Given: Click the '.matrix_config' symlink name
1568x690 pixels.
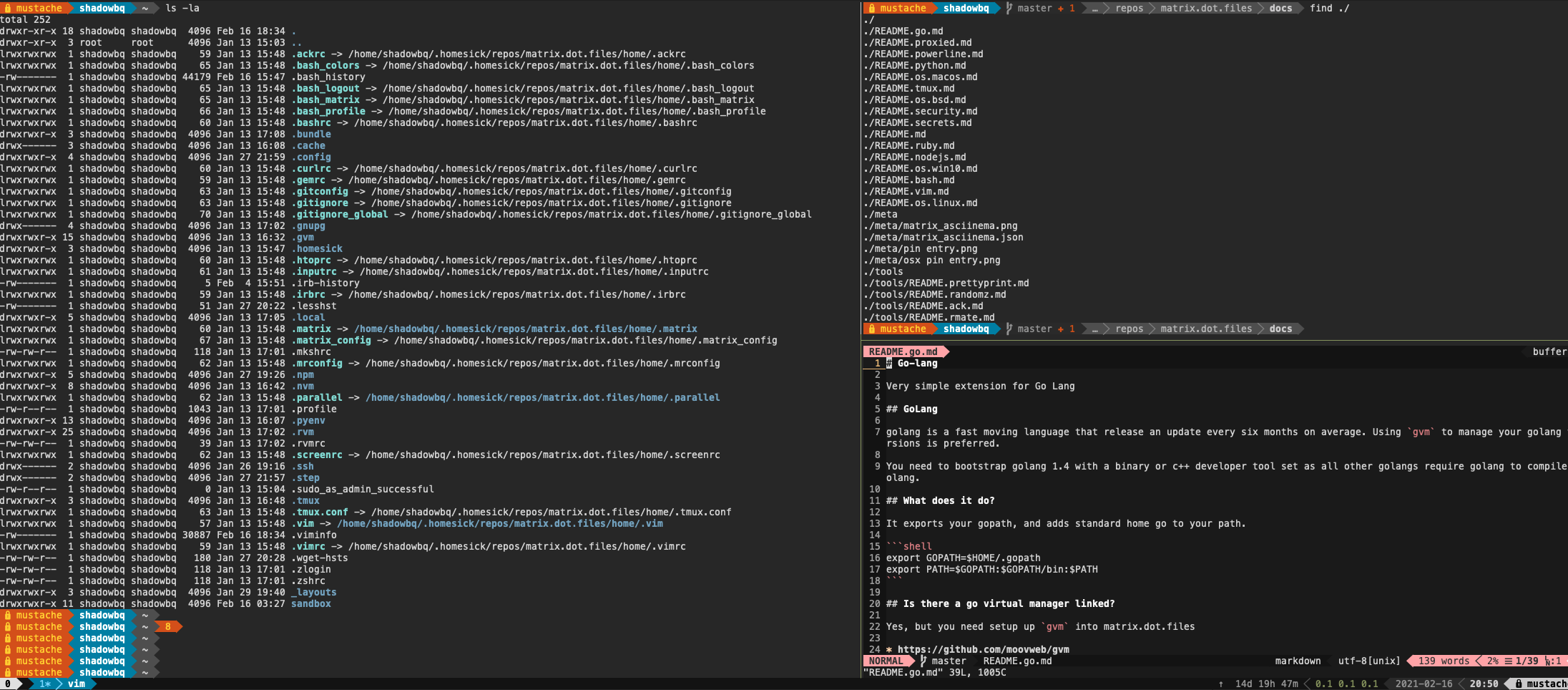Looking at the screenshot, I should coord(331,341).
